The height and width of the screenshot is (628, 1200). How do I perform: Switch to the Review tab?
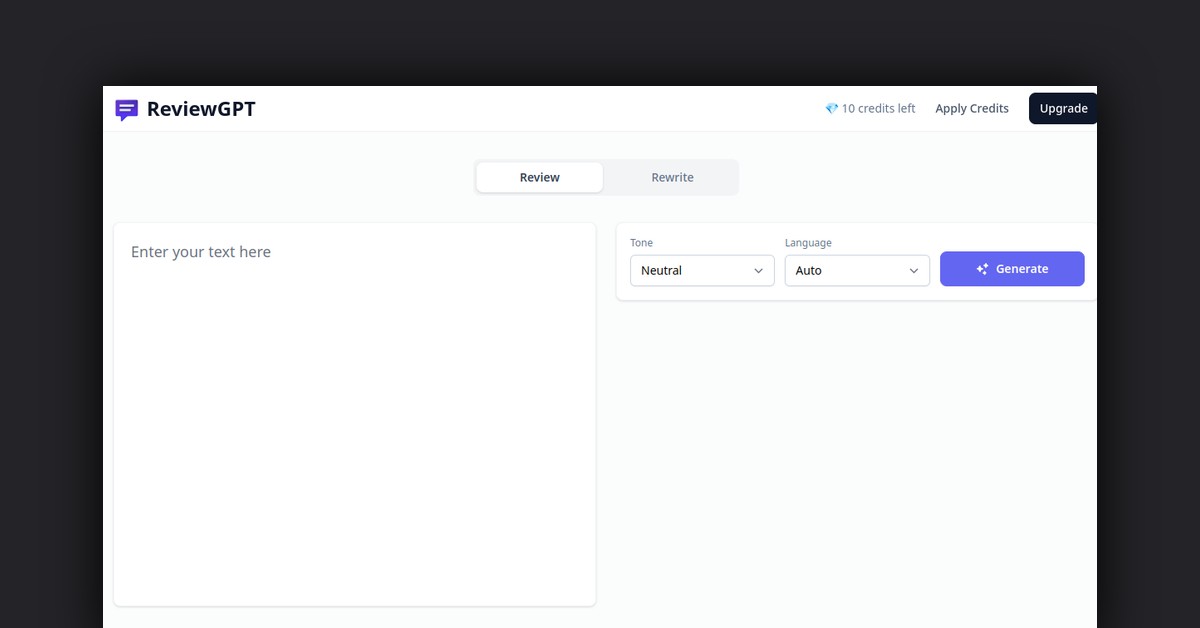539,177
